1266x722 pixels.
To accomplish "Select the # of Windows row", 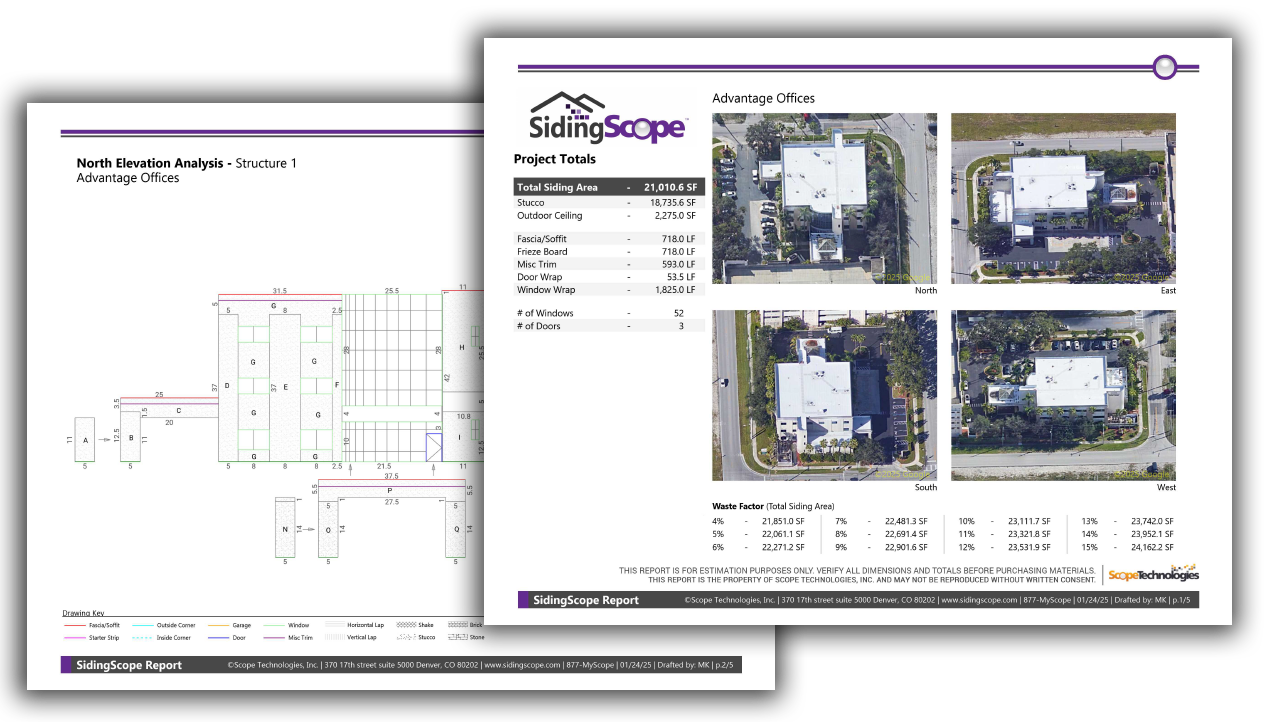I will click(609, 313).
